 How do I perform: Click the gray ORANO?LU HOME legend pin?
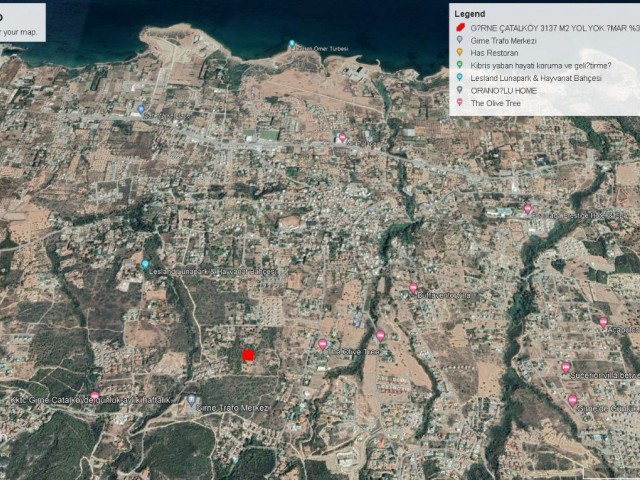(460, 90)
